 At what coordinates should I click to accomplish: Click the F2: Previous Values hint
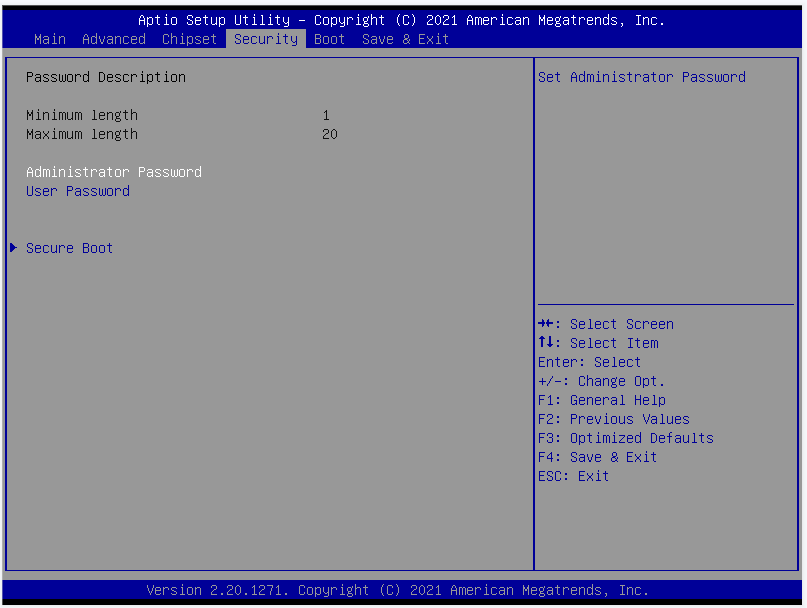pos(613,419)
